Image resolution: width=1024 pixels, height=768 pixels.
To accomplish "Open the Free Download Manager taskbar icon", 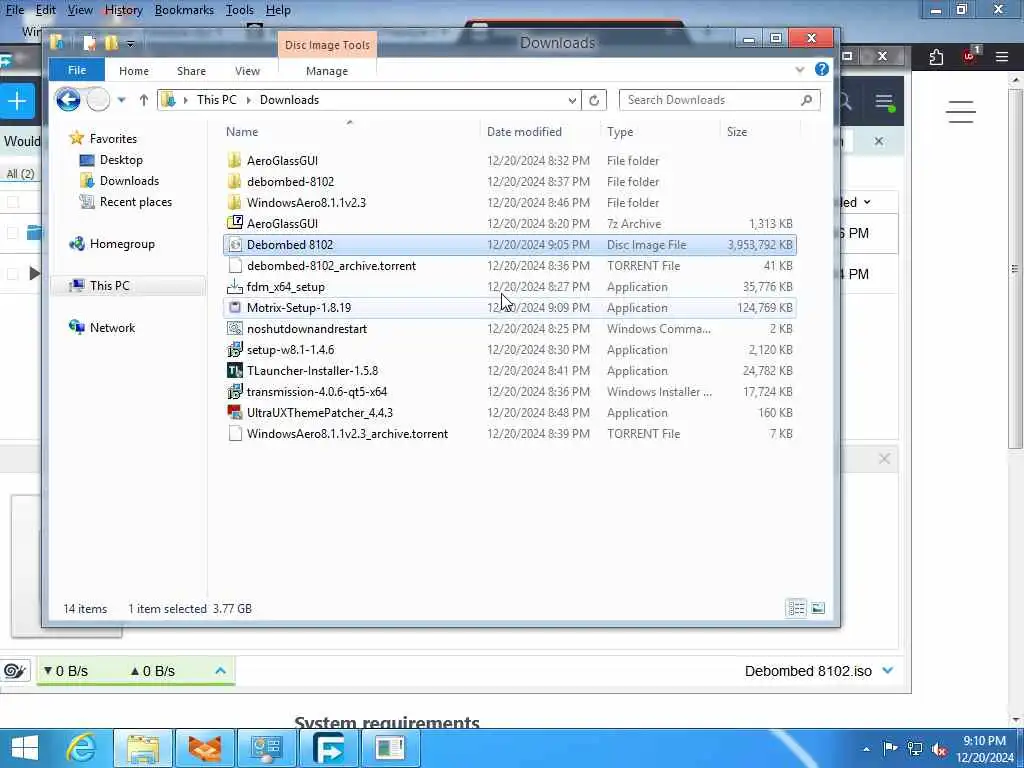I will click(329, 748).
